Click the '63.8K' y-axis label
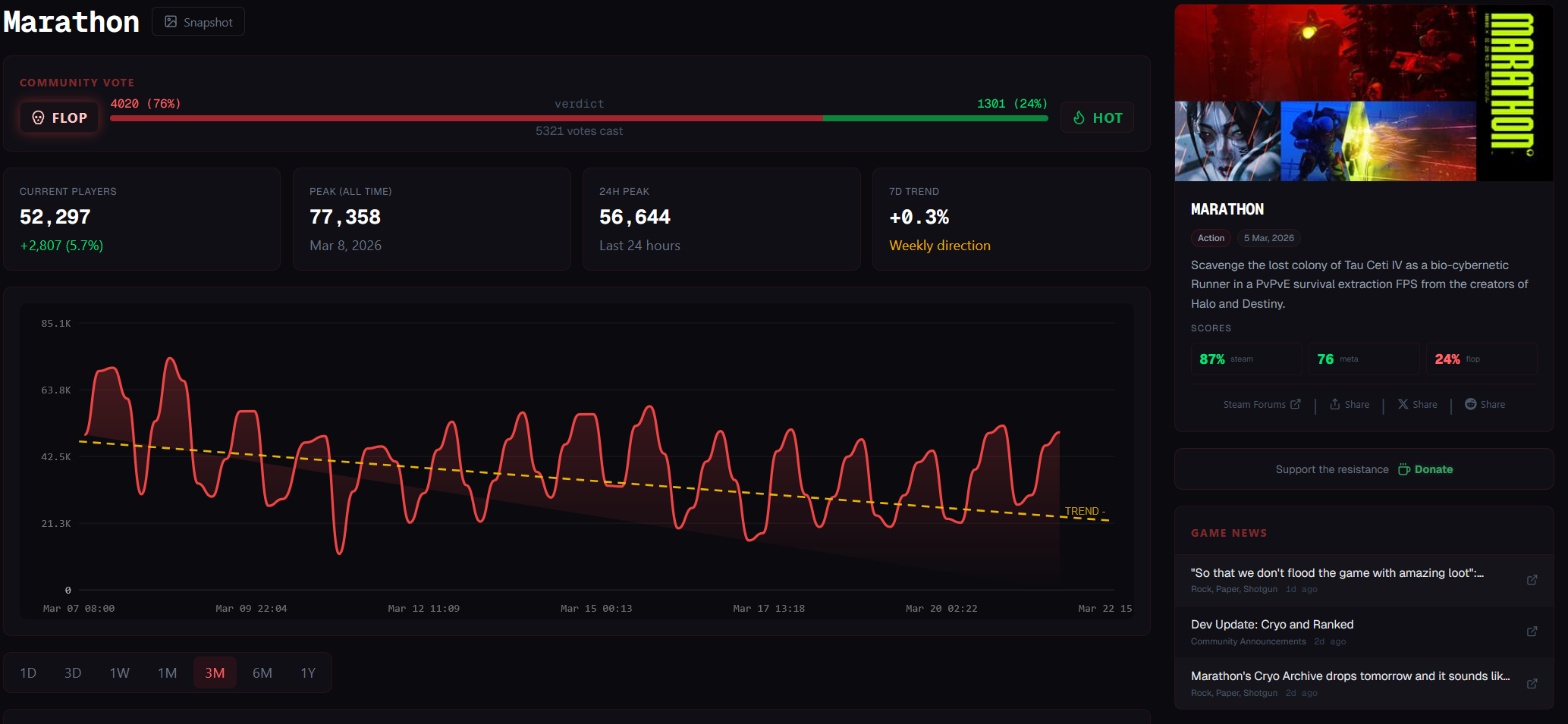Image resolution: width=1568 pixels, height=724 pixels. tap(56, 390)
